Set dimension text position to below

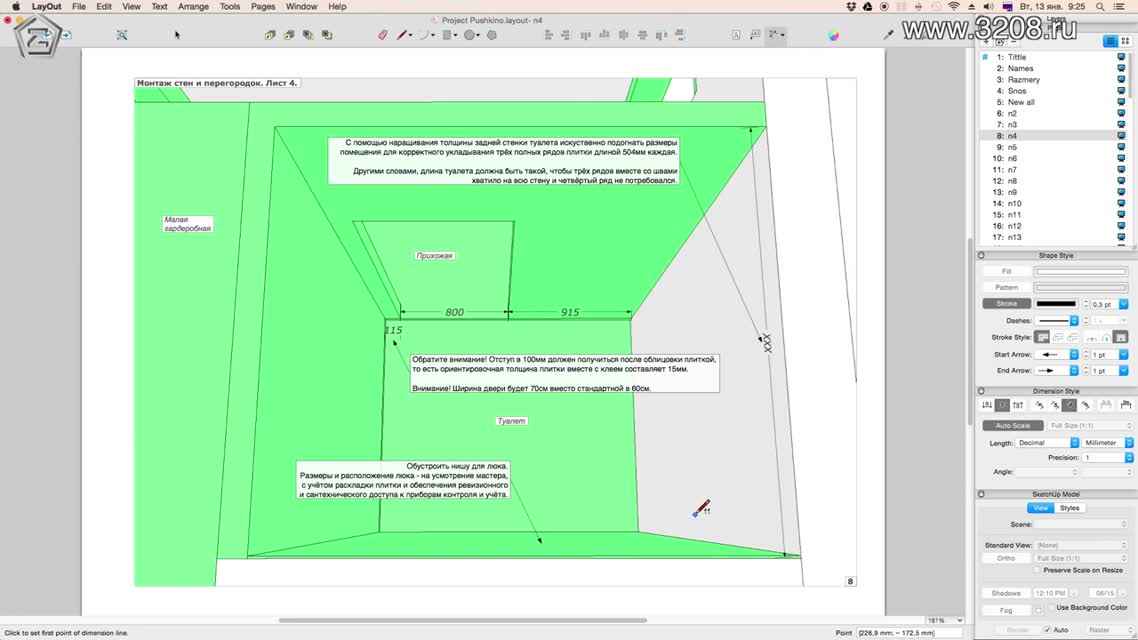[1018, 406]
